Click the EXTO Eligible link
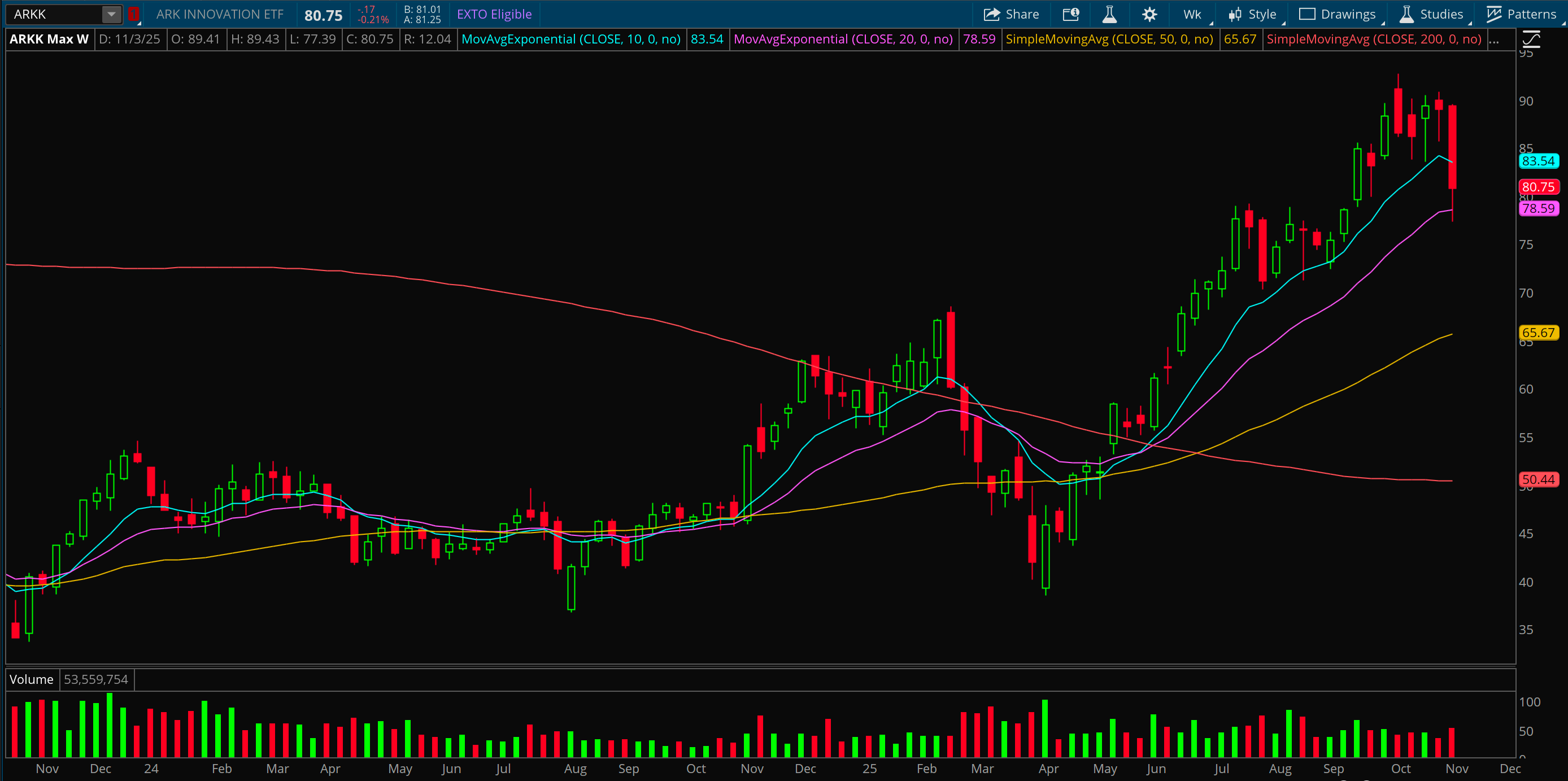The height and width of the screenshot is (781, 1568). 494,14
